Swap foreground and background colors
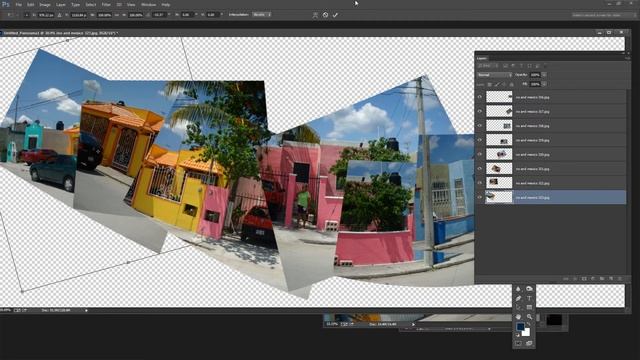This screenshot has height=360, width=640. click(x=529, y=324)
